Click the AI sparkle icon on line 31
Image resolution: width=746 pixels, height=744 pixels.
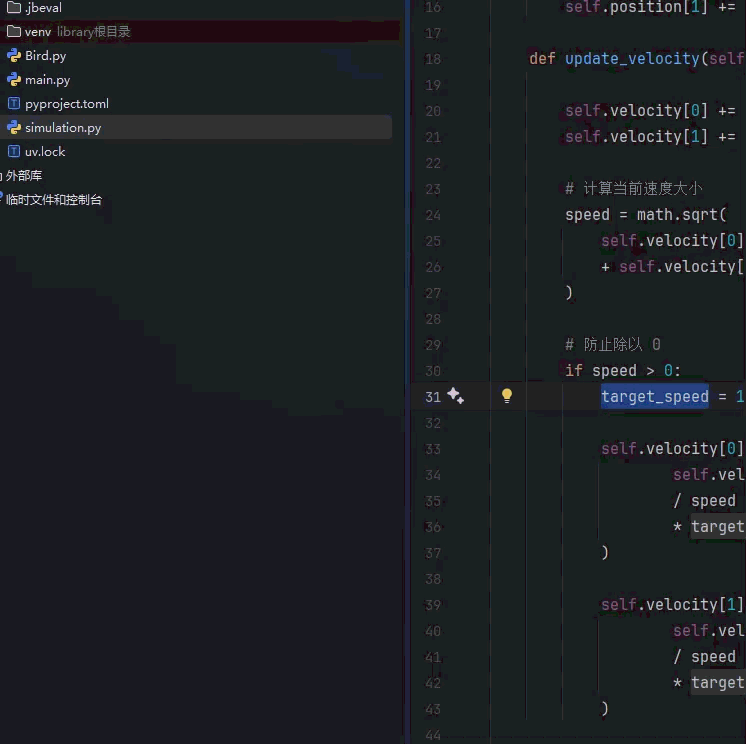point(455,396)
